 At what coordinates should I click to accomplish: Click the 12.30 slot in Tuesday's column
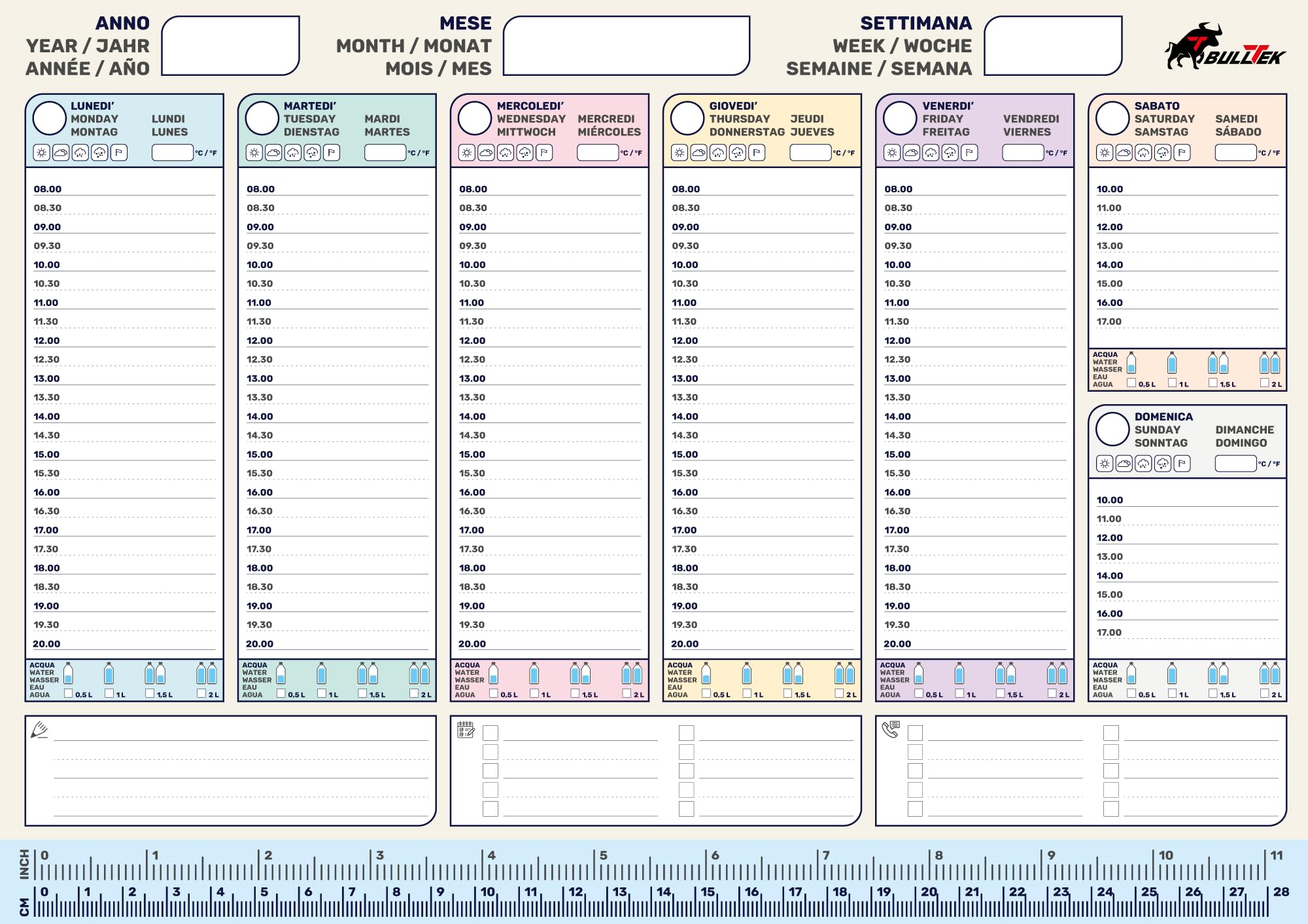pyautogui.click(x=337, y=360)
